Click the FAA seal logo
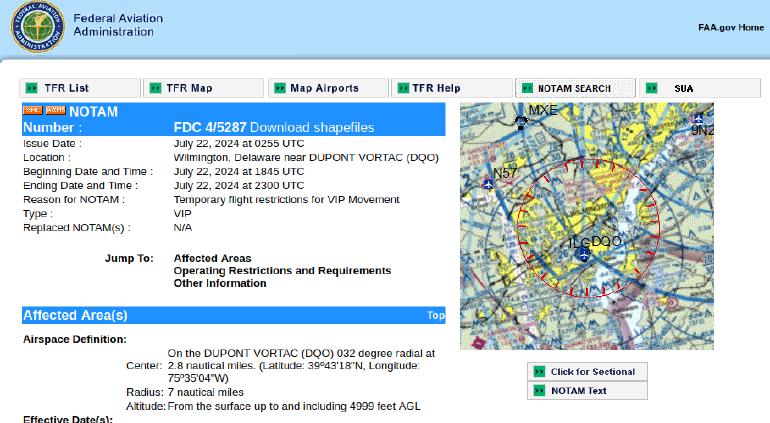This screenshot has width=770, height=423. pyautogui.click(x=37, y=27)
